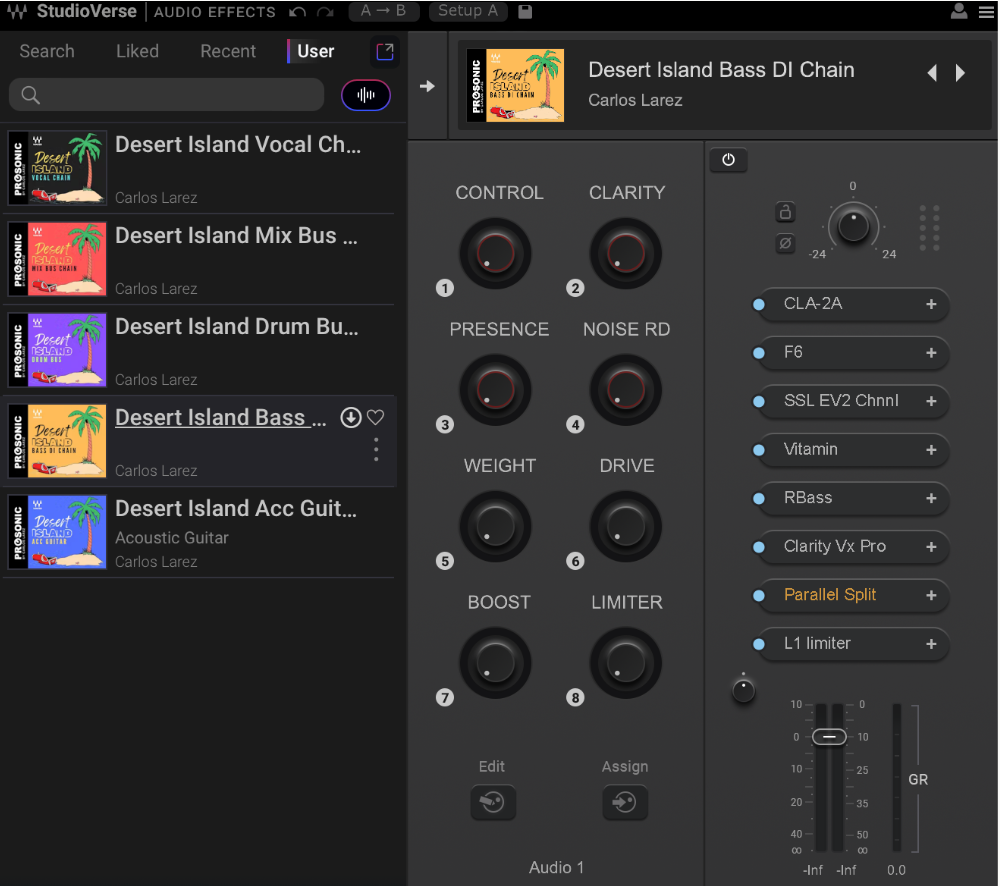This screenshot has height=886, width=1000.
Task: Click the save preset floppy disk icon
Action: [525, 12]
